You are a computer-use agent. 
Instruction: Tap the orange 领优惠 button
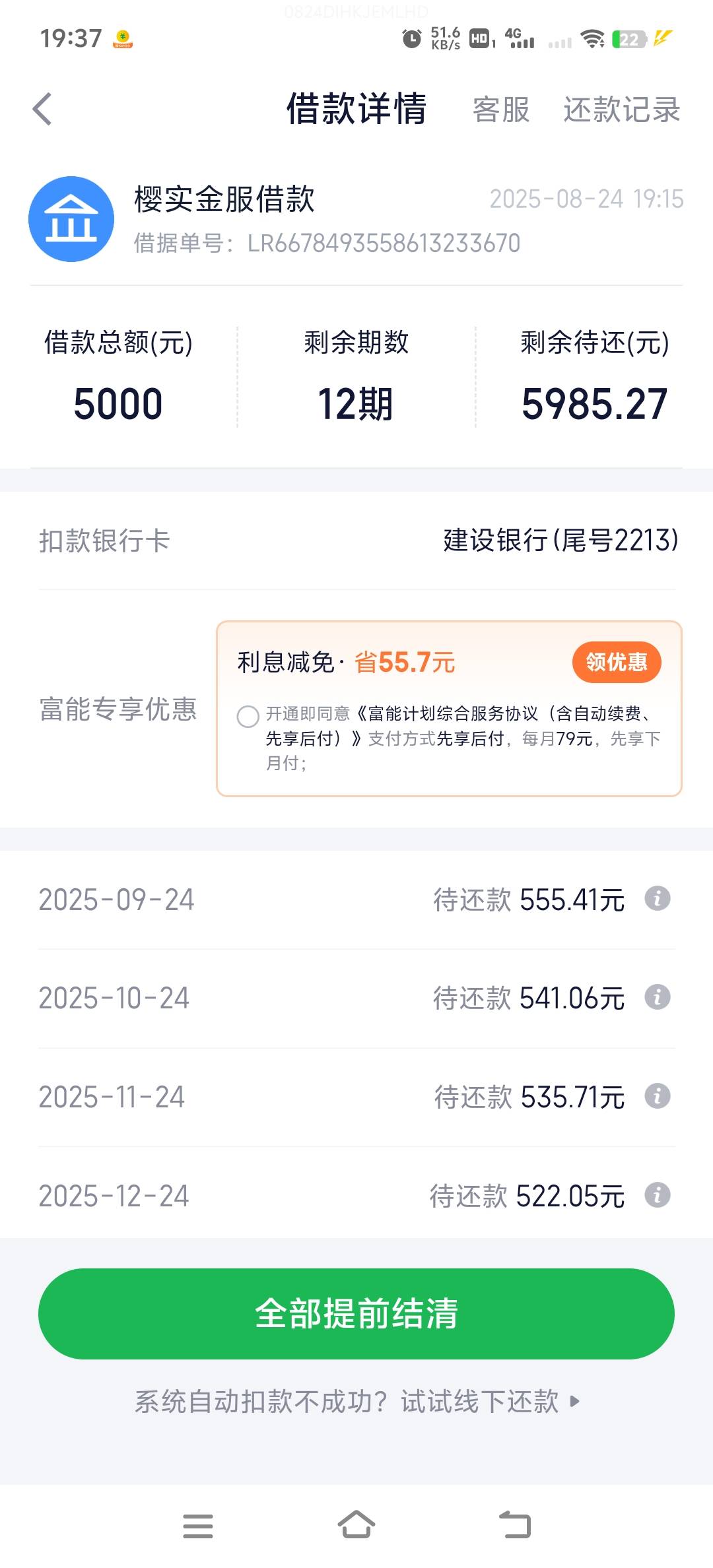tap(617, 662)
